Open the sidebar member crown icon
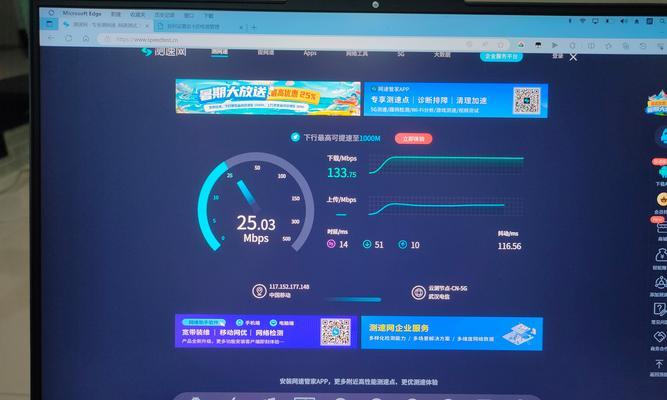 click(x=662, y=199)
